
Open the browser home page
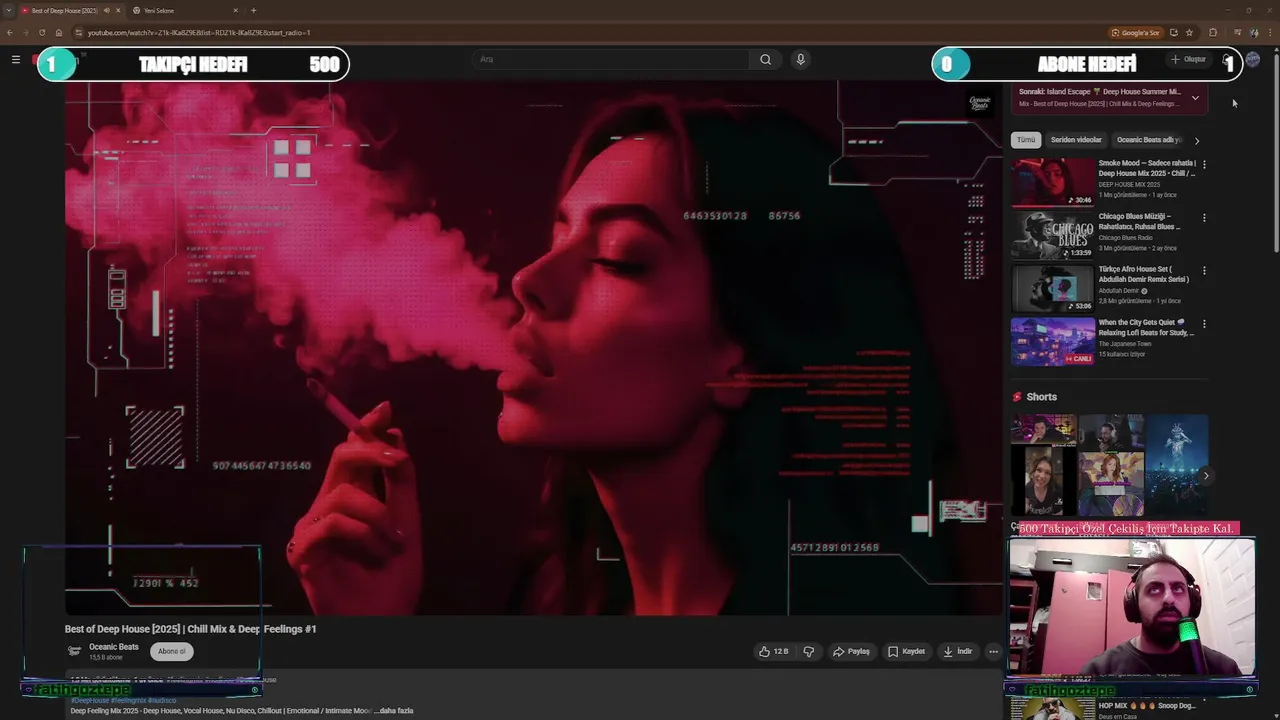tap(57, 32)
